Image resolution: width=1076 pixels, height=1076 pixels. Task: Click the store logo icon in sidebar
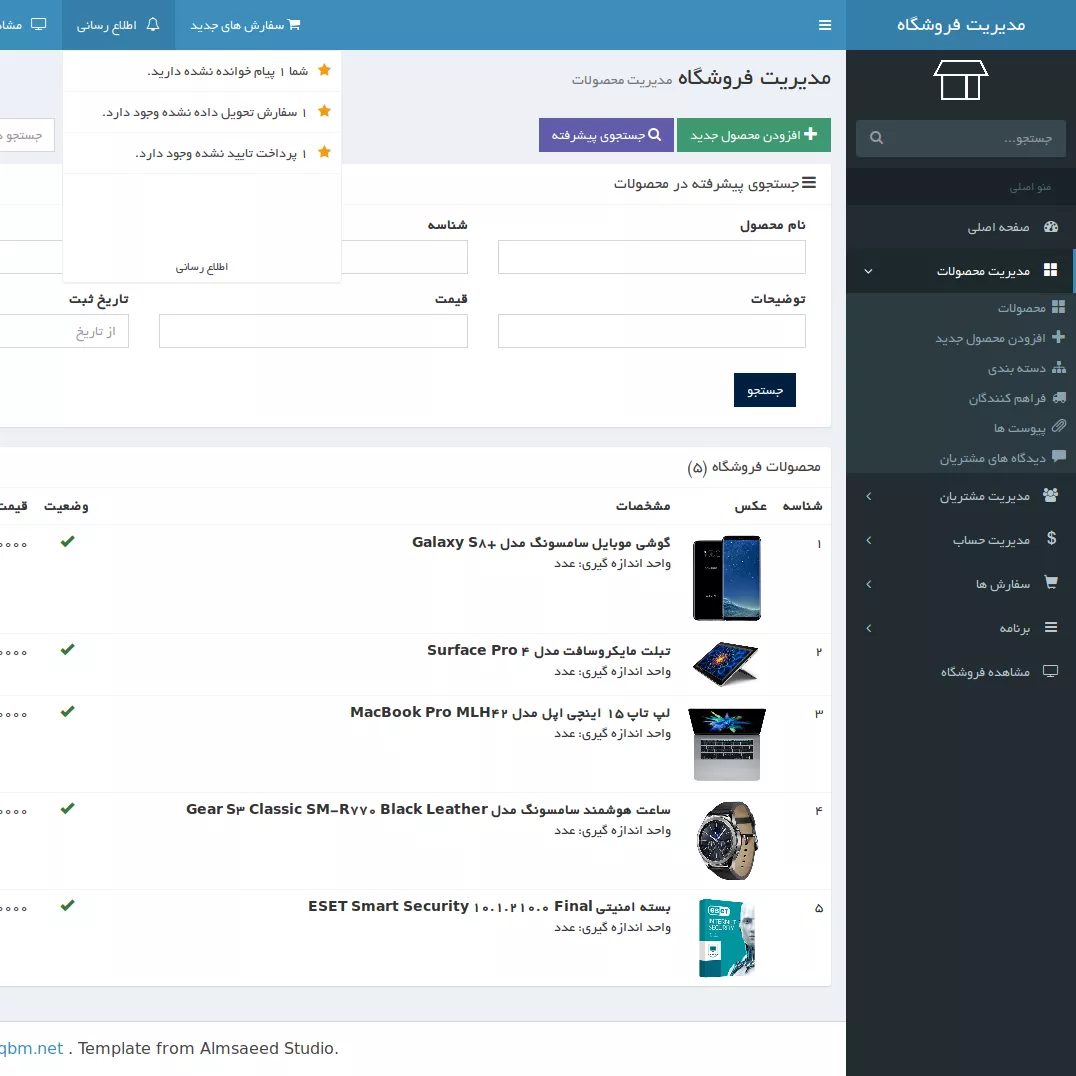961,80
